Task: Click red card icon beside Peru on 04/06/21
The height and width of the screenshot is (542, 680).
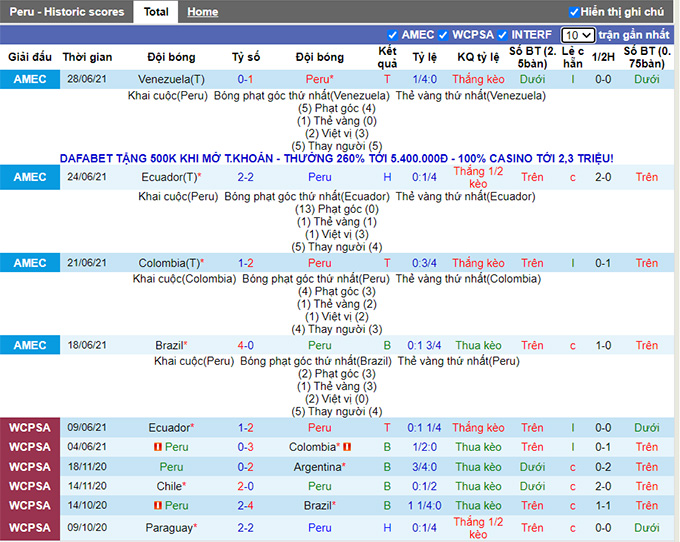Action: pos(157,447)
